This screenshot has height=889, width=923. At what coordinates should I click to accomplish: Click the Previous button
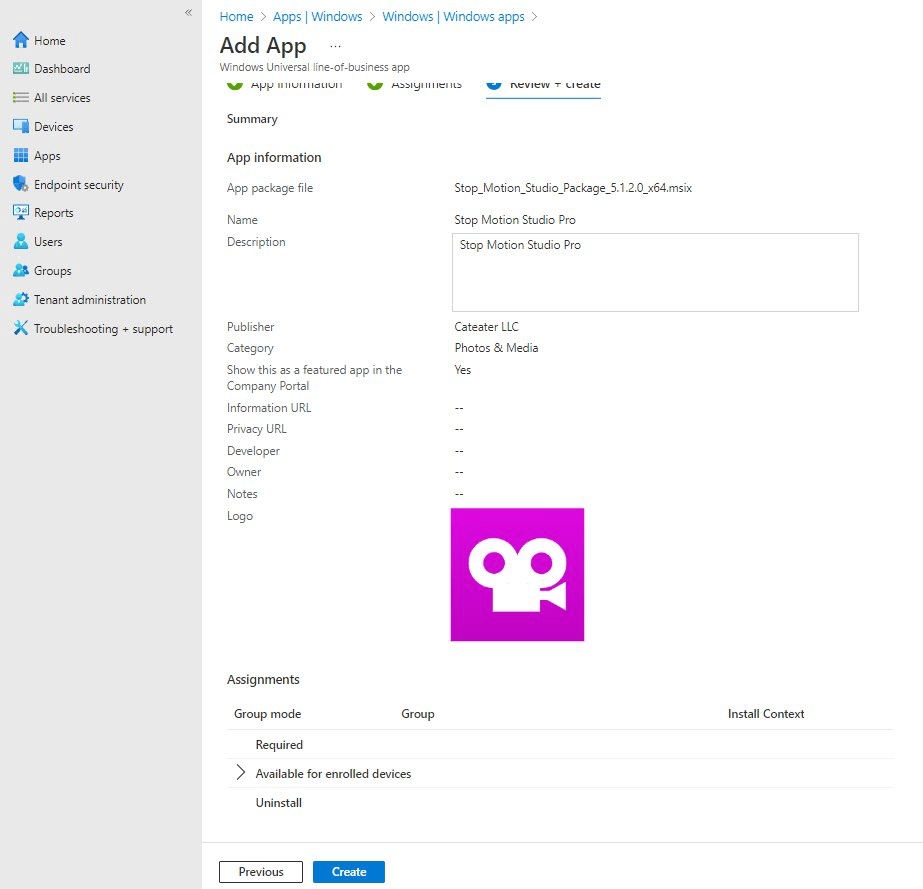[x=261, y=872]
